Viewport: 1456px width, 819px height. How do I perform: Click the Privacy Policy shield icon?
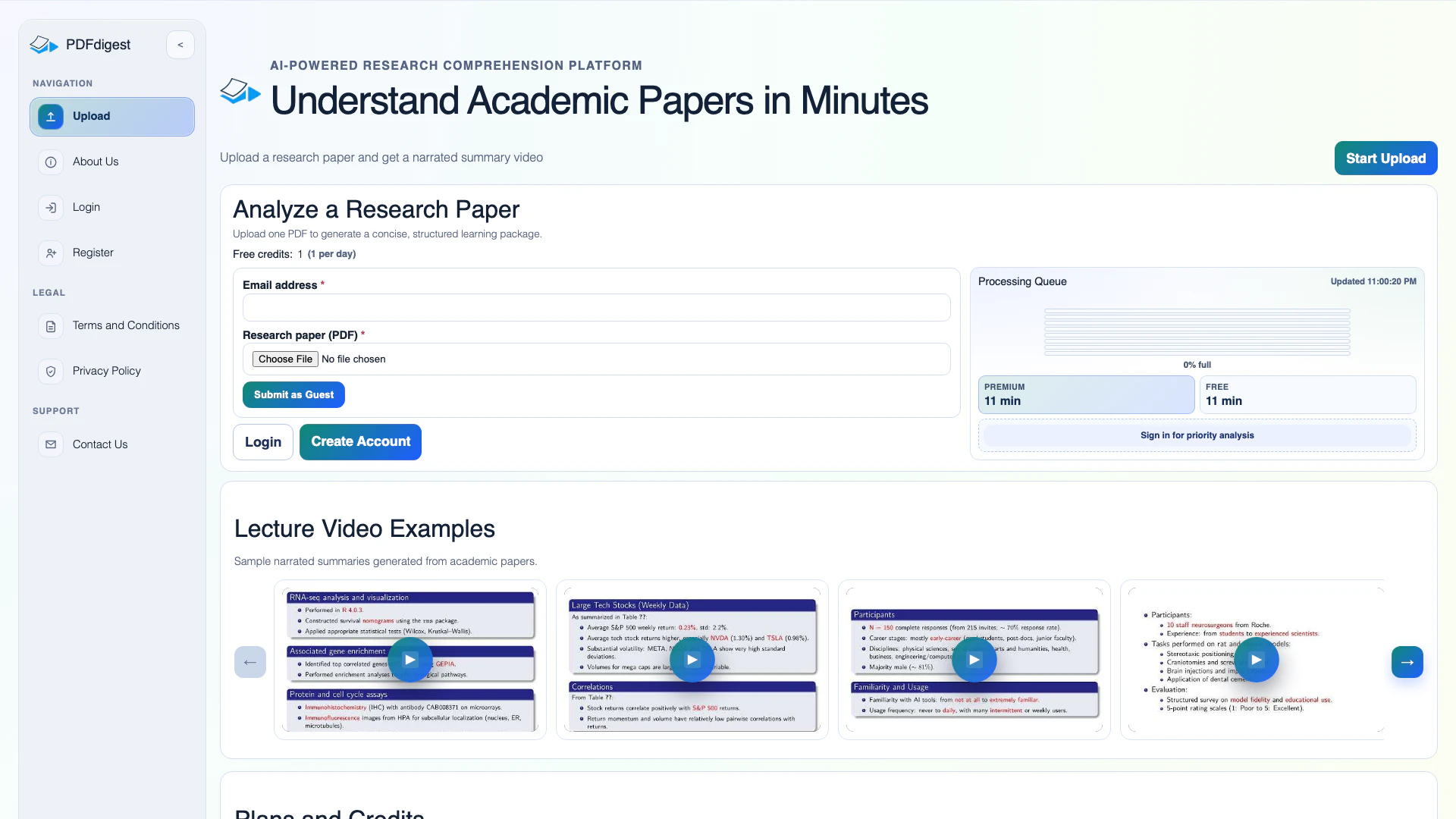51,372
